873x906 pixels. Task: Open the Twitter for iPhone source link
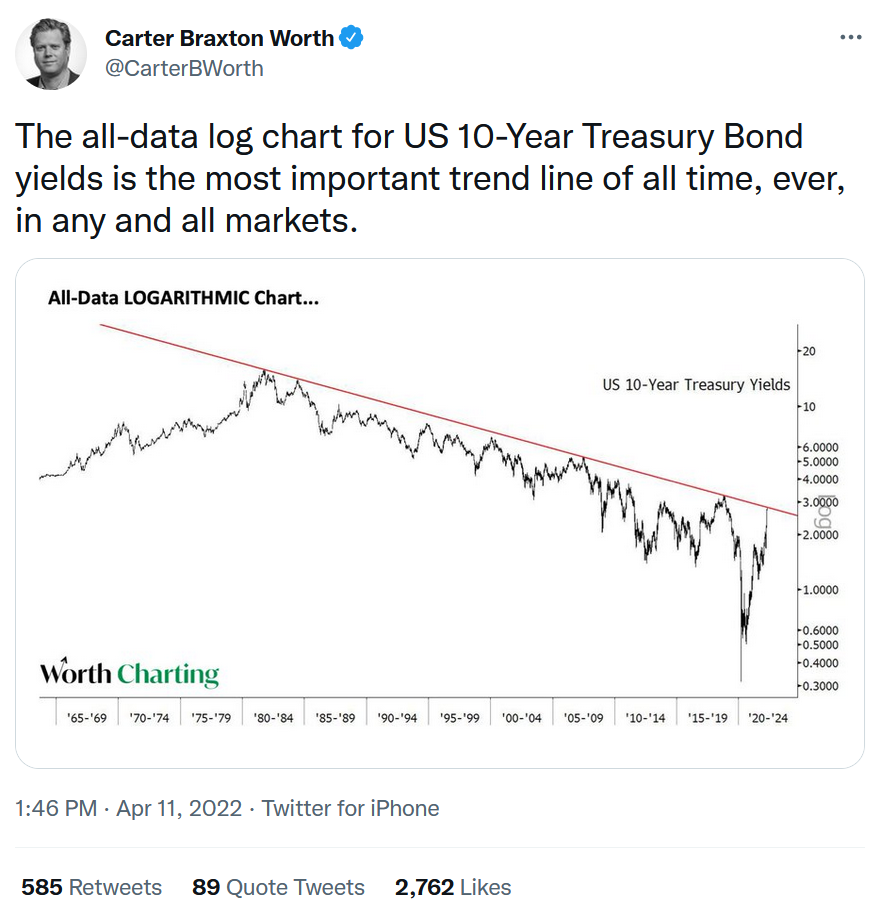tap(350, 808)
